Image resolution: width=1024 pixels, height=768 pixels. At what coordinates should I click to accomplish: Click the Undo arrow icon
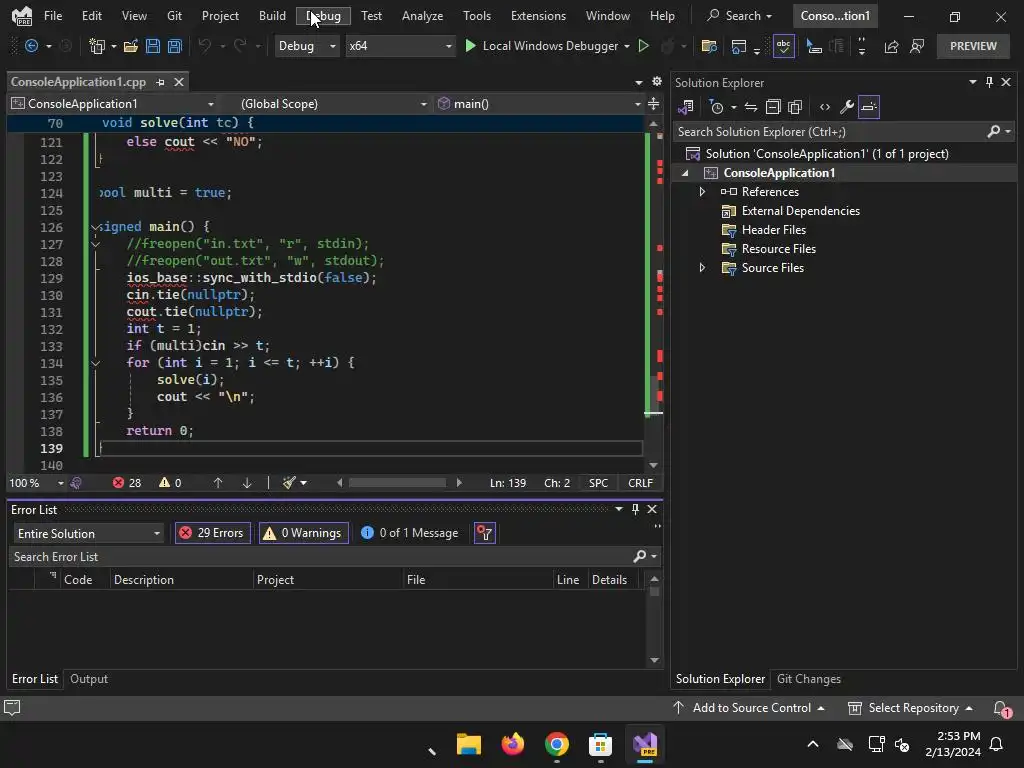(x=204, y=46)
